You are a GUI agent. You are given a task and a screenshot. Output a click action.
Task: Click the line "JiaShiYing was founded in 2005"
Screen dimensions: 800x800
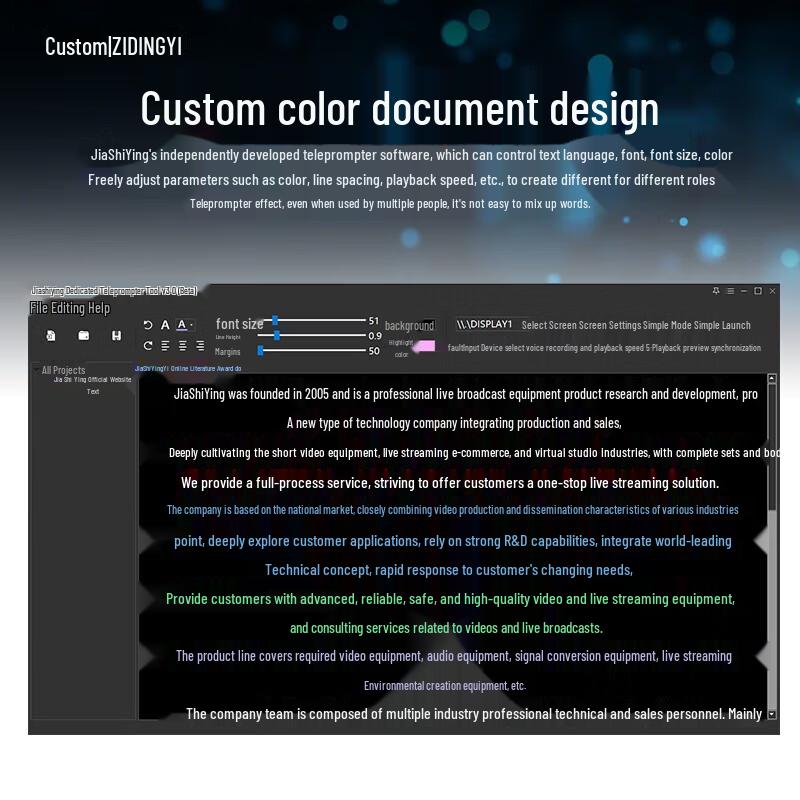pyautogui.click(x=466, y=394)
